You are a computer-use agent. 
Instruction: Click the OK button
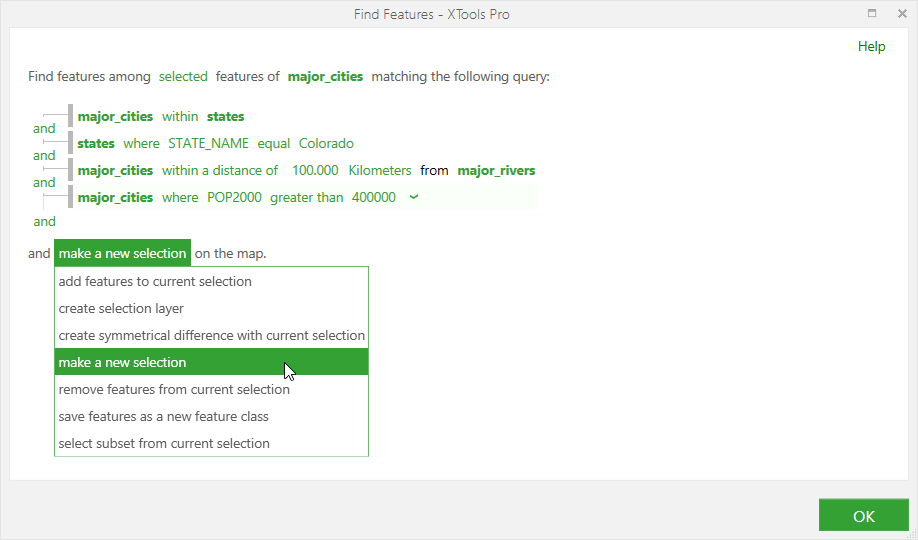click(864, 516)
